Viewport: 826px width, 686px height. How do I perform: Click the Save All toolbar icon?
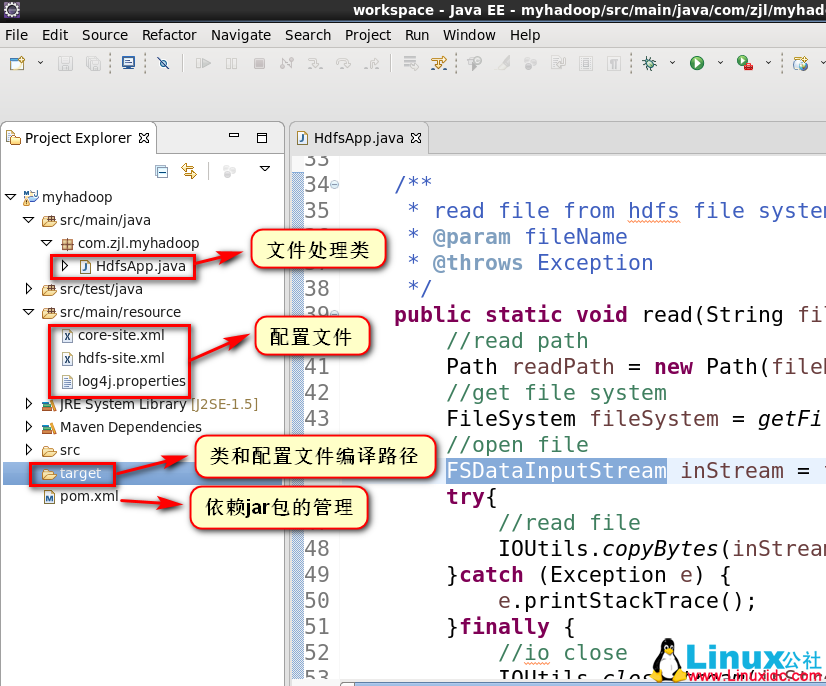click(x=92, y=64)
